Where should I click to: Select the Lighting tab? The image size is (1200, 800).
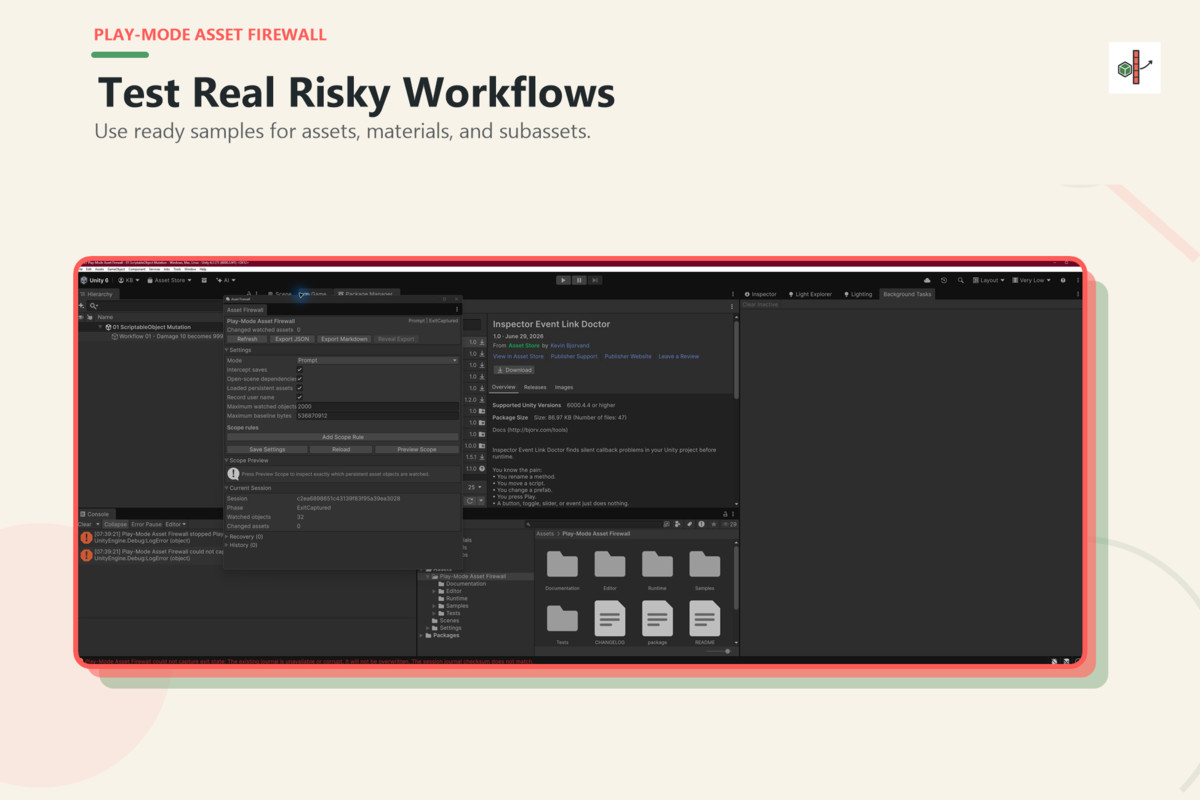pos(858,294)
